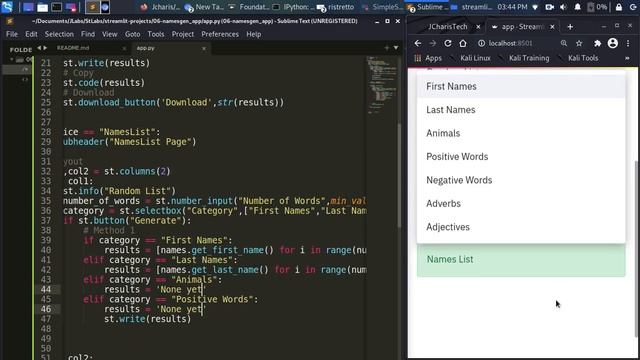Show more bookmarks with double chevron
Viewport: 640px width, 360px height.
(x=627, y=58)
